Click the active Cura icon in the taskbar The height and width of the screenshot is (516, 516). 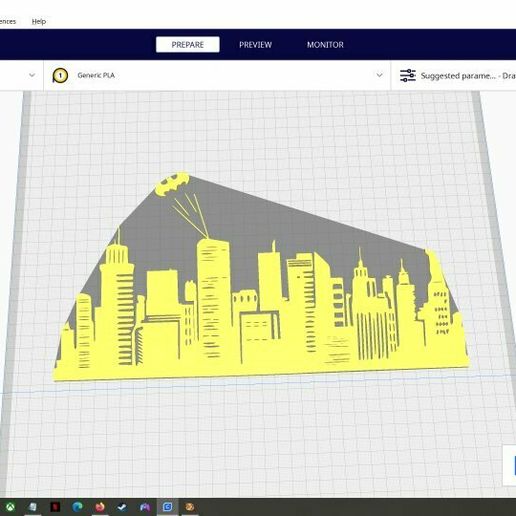point(167,507)
